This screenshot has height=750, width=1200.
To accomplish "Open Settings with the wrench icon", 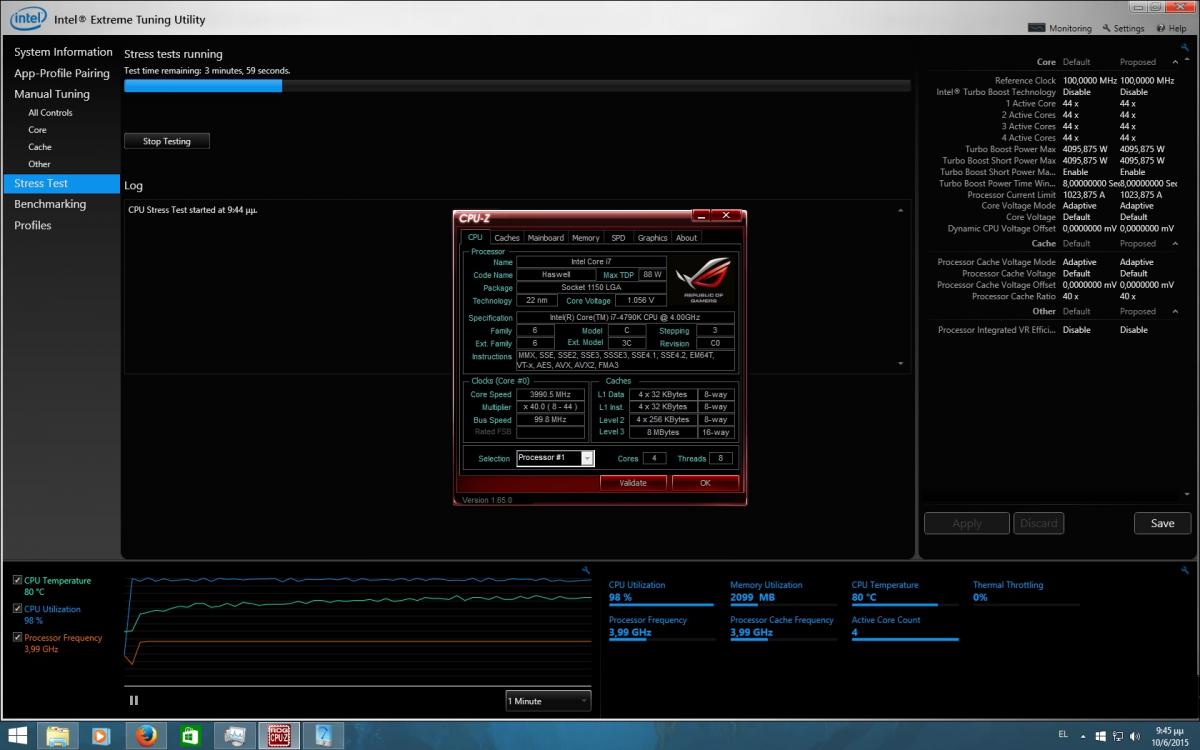I will click(x=1107, y=29).
